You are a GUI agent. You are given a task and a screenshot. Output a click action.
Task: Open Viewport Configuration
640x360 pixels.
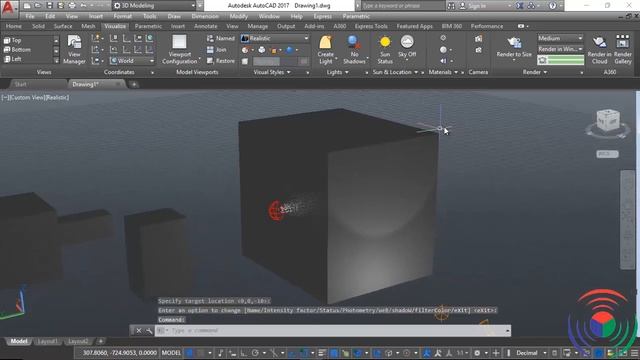179,49
